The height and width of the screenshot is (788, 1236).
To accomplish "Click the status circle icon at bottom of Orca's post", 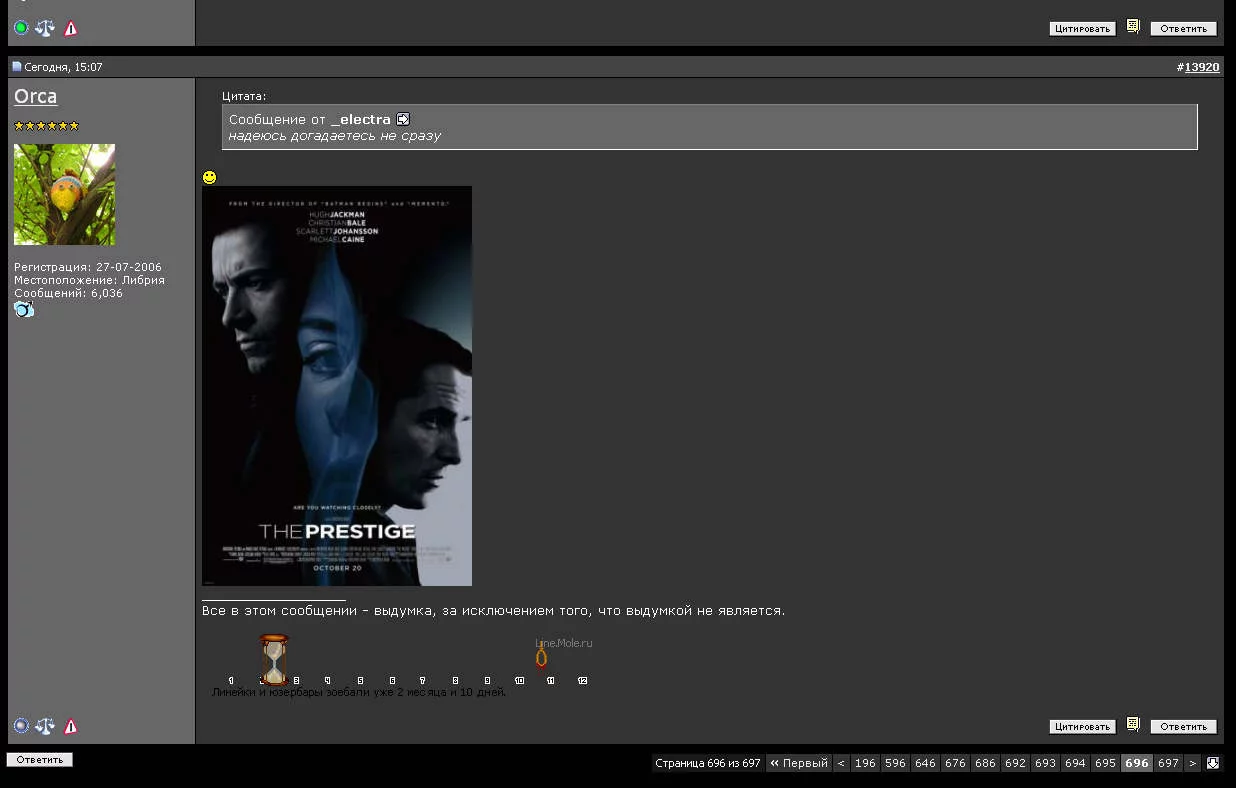I will 21,726.
